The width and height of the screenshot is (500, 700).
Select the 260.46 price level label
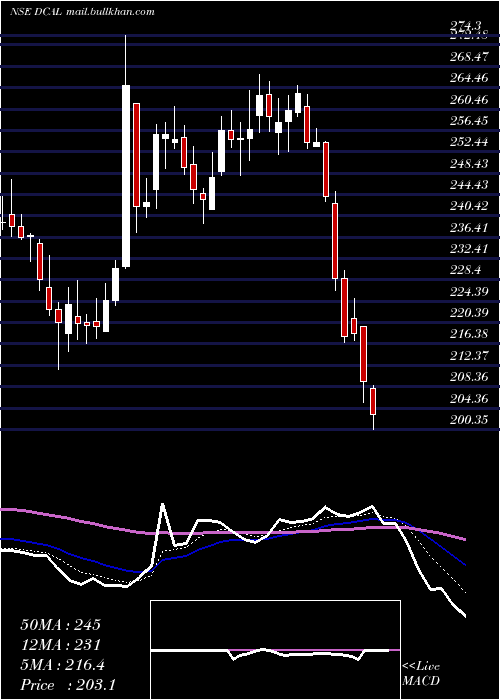(468, 100)
